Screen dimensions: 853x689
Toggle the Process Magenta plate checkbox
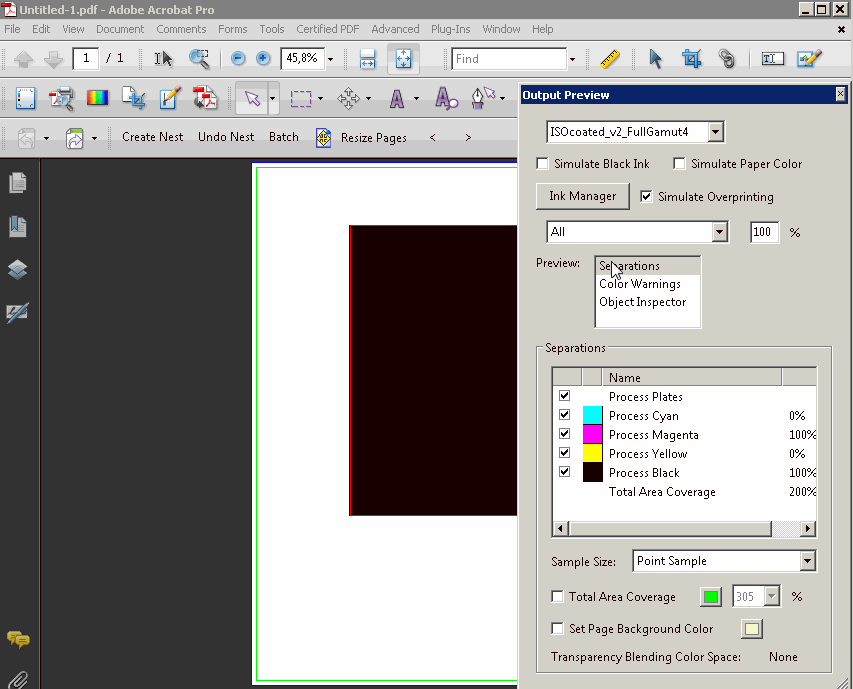coord(564,434)
